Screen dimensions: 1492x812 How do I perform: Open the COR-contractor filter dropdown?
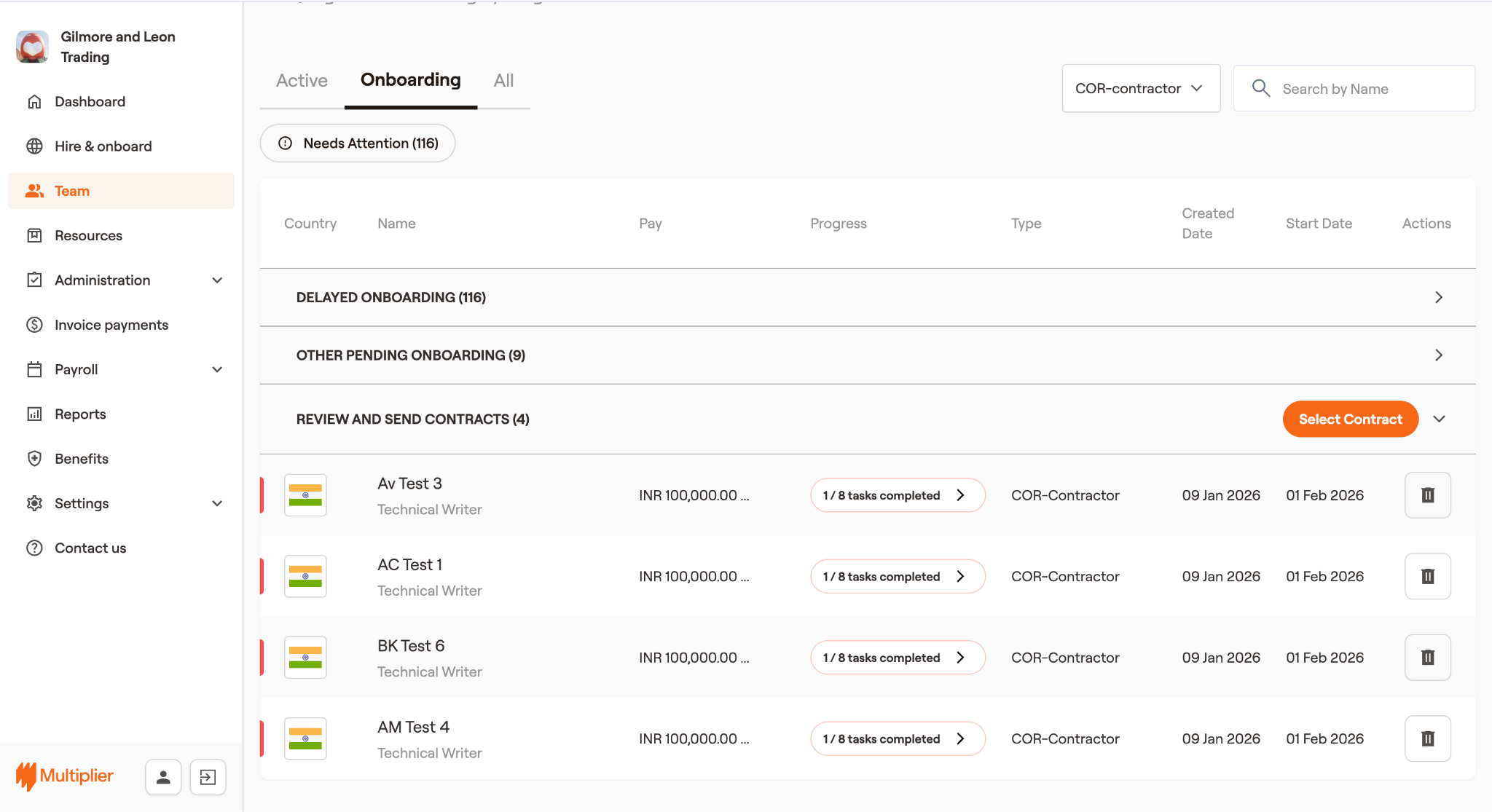[x=1140, y=88]
